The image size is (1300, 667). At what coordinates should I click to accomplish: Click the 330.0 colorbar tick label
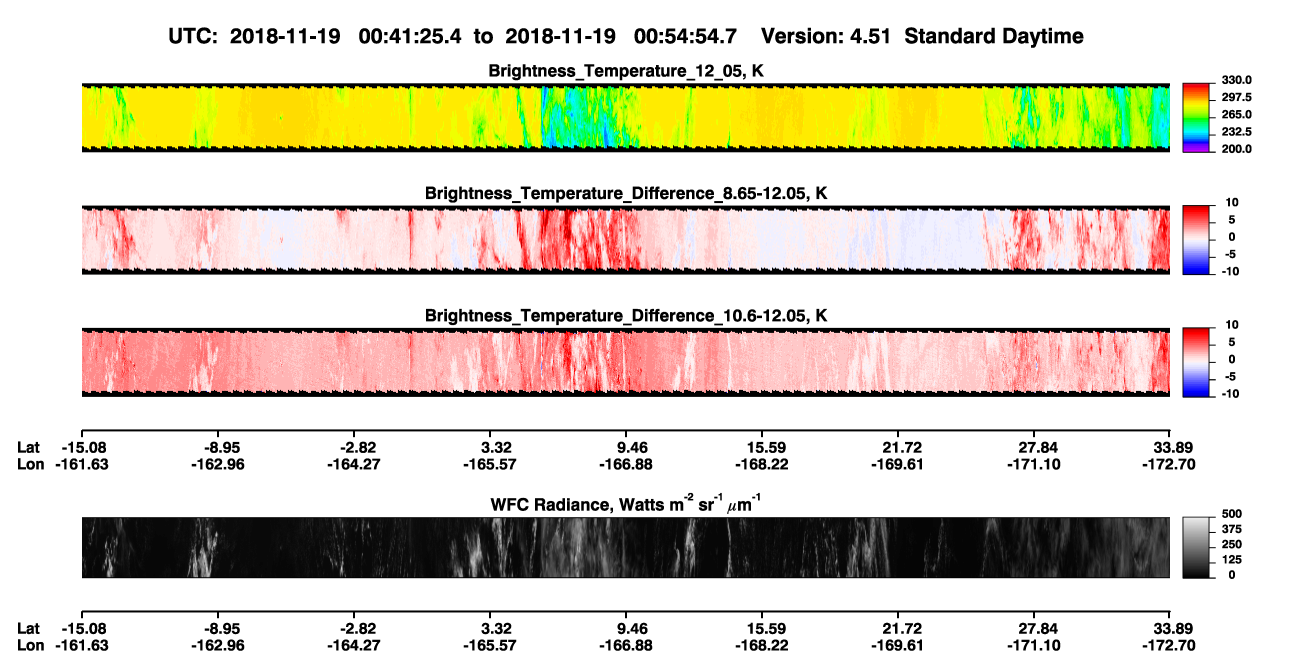1236,80
